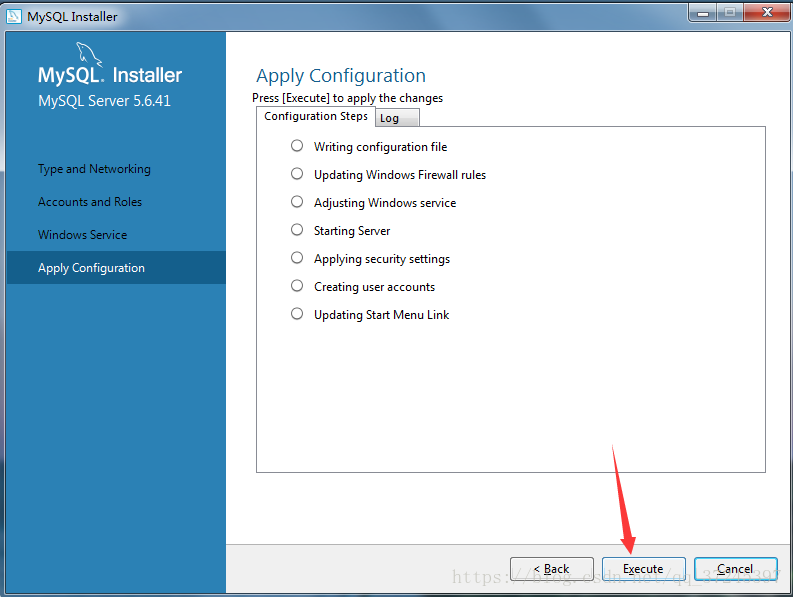Click the 'Starting Server' step text
This screenshot has height=597, width=793.
pyautogui.click(x=352, y=231)
